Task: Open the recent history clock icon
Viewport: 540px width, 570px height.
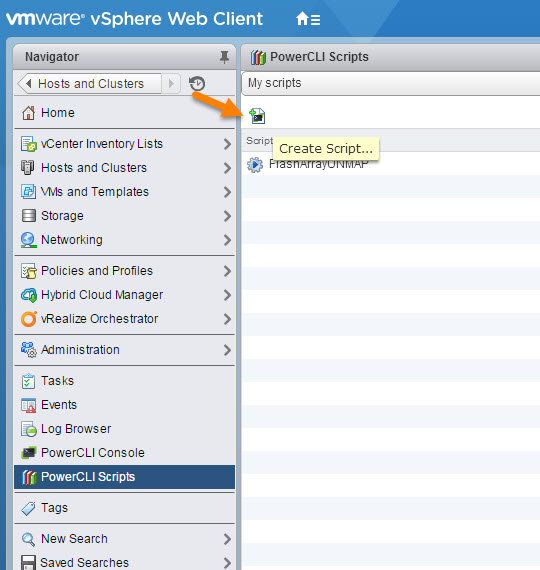Action: pyautogui.click(x=197, y=84)
